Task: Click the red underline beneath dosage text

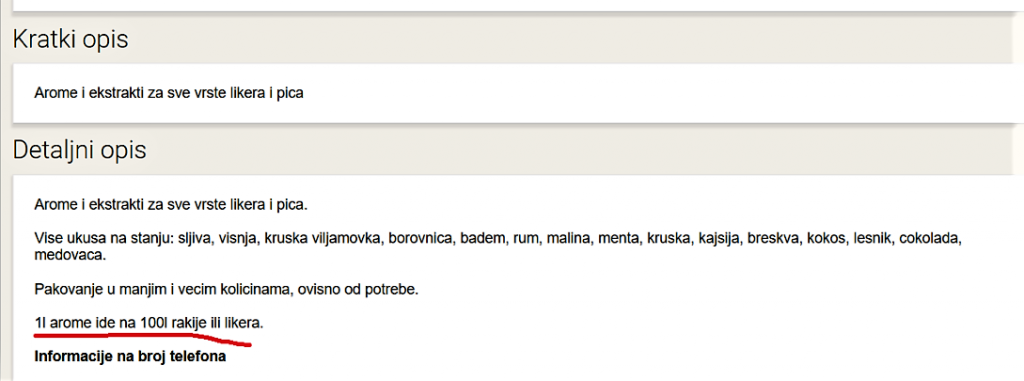Action: [x=142, y=337]
